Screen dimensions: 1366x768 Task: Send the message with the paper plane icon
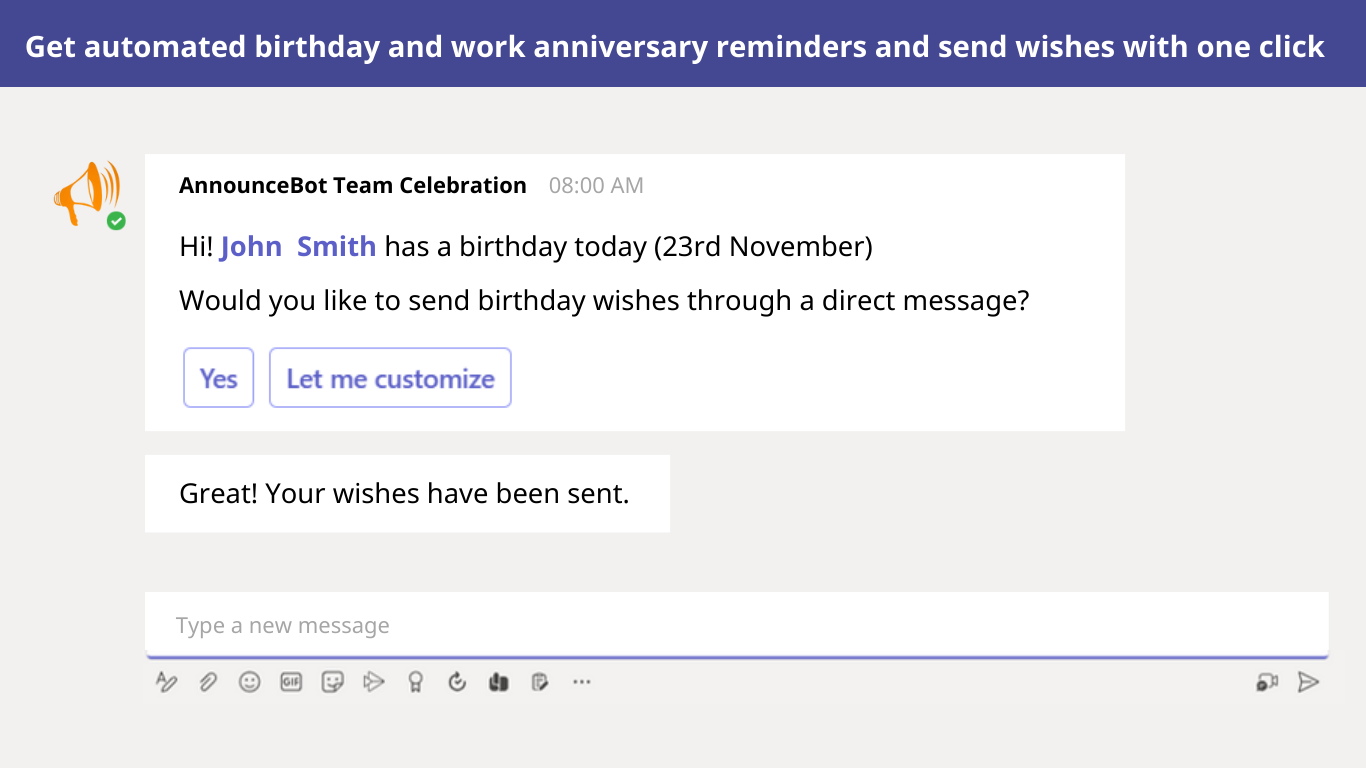[x=1308, y=682]
